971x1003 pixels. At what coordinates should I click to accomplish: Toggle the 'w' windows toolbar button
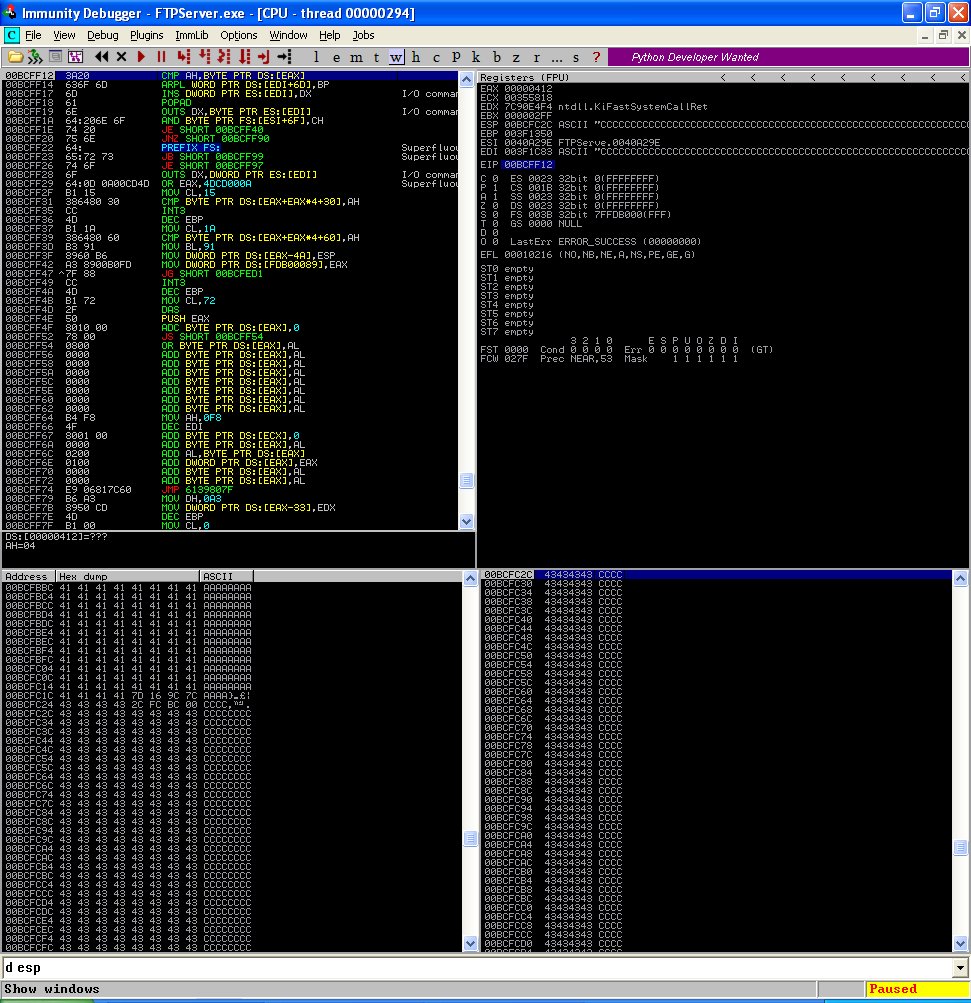click(396, 57)
